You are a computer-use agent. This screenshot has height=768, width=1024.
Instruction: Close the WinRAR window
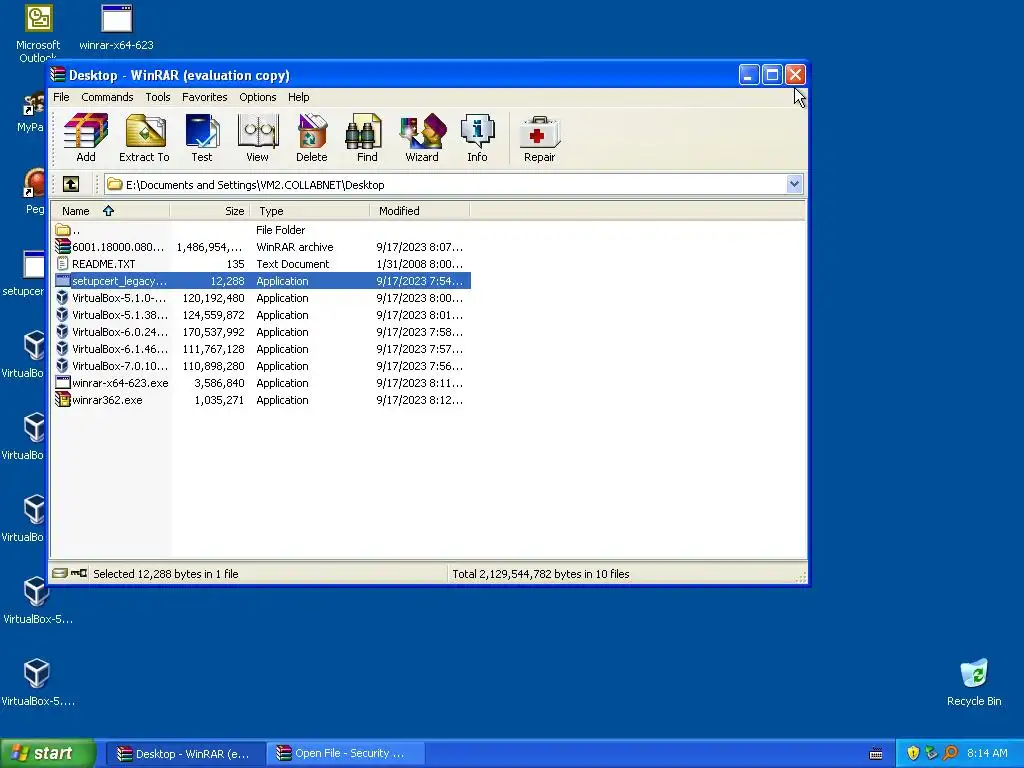795,74
